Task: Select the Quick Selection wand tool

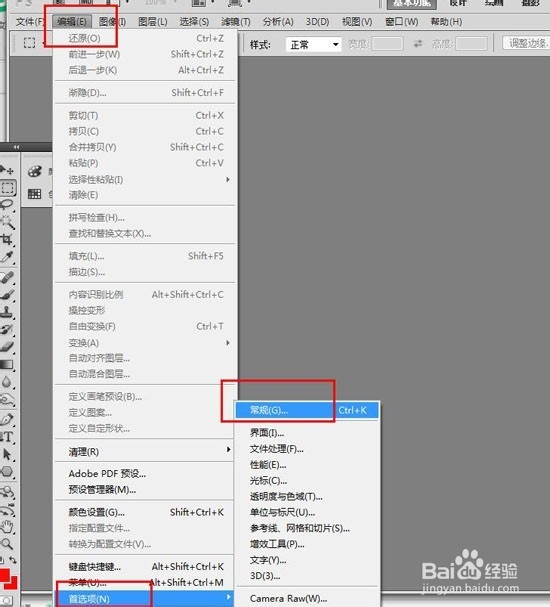Action: point(7,222)
